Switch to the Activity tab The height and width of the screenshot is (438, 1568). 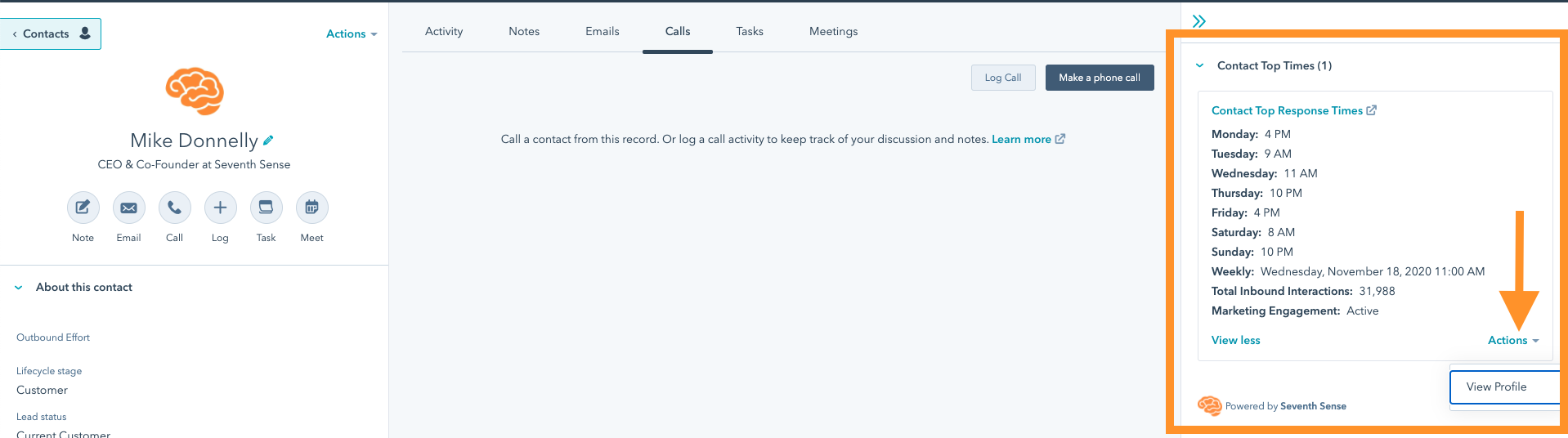click(444, 31)
